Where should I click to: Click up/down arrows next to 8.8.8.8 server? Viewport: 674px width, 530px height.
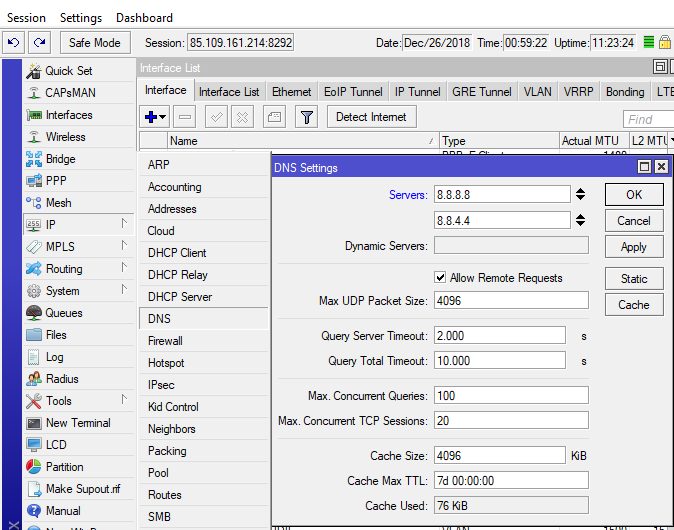coord(580,194)
